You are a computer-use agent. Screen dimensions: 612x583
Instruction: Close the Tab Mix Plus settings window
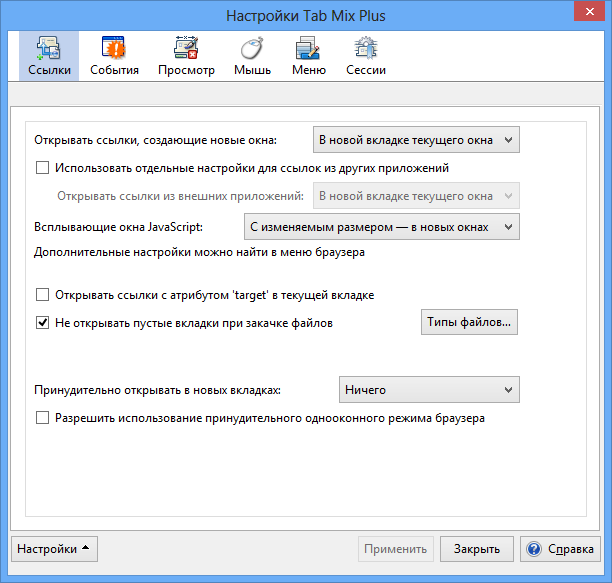tap(589, 11)
